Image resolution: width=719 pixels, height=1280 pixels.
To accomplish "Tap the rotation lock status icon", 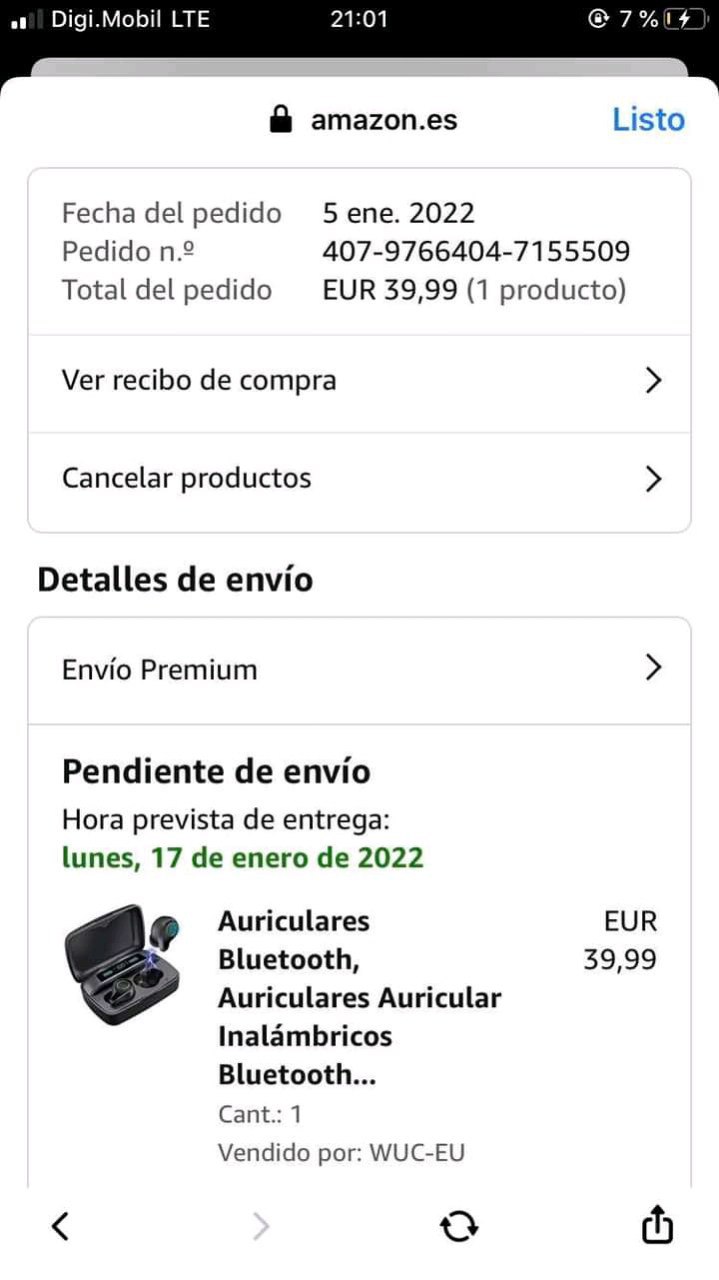I will point(598,19).
